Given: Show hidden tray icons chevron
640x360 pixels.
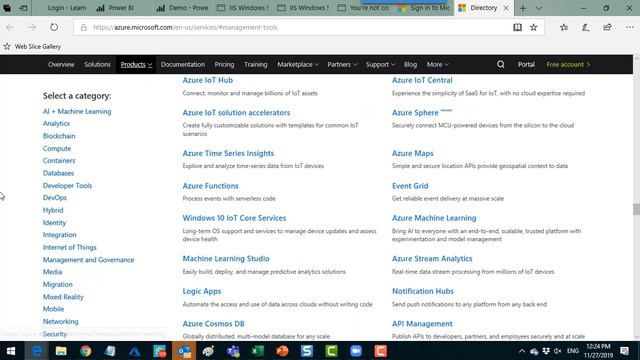Looking at the screenshot, I should [522, 351].
